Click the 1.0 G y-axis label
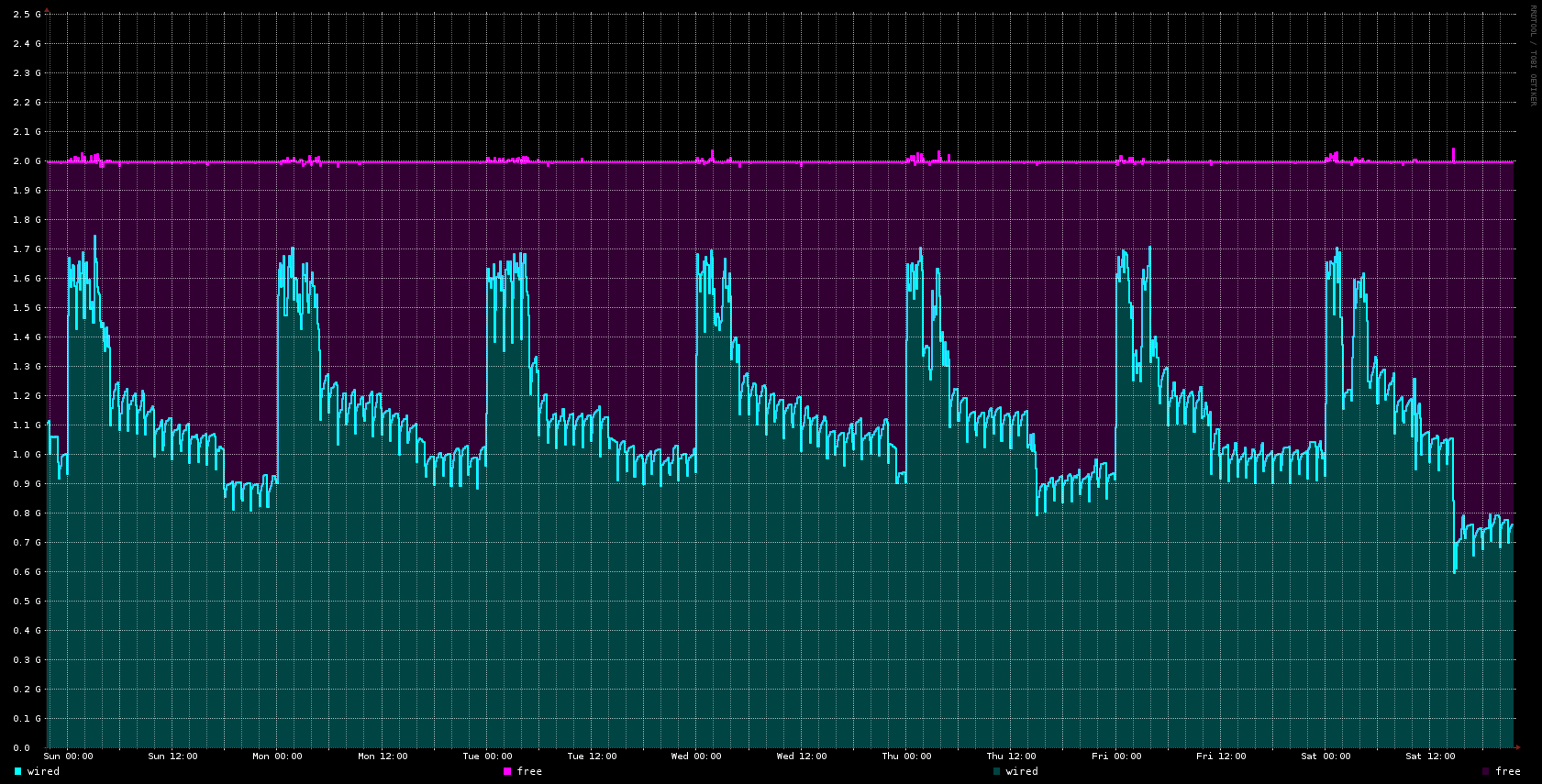The width and height of the screenshot is (1542, 784). 28,455
